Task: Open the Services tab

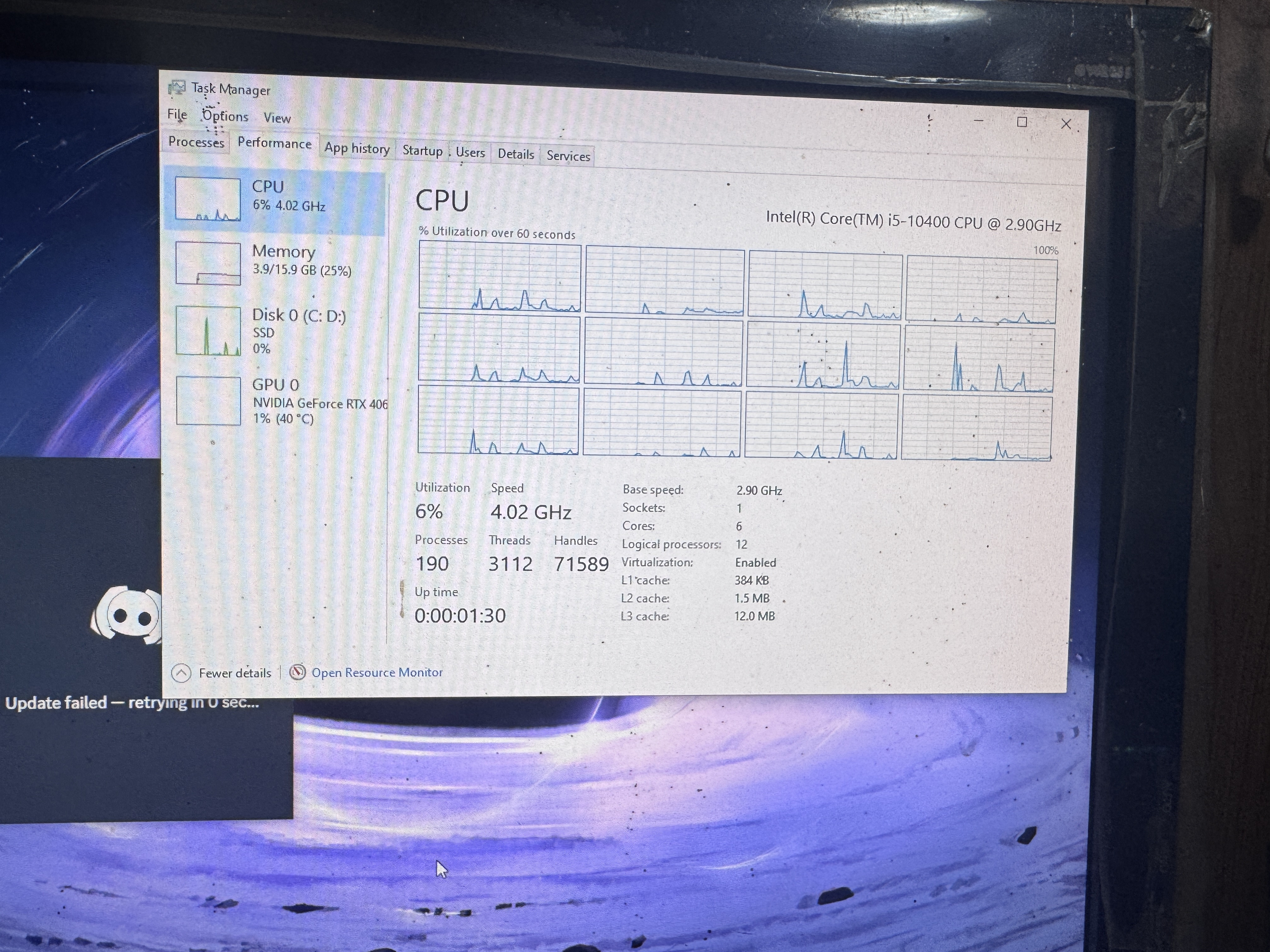Action: coord(568,156)
